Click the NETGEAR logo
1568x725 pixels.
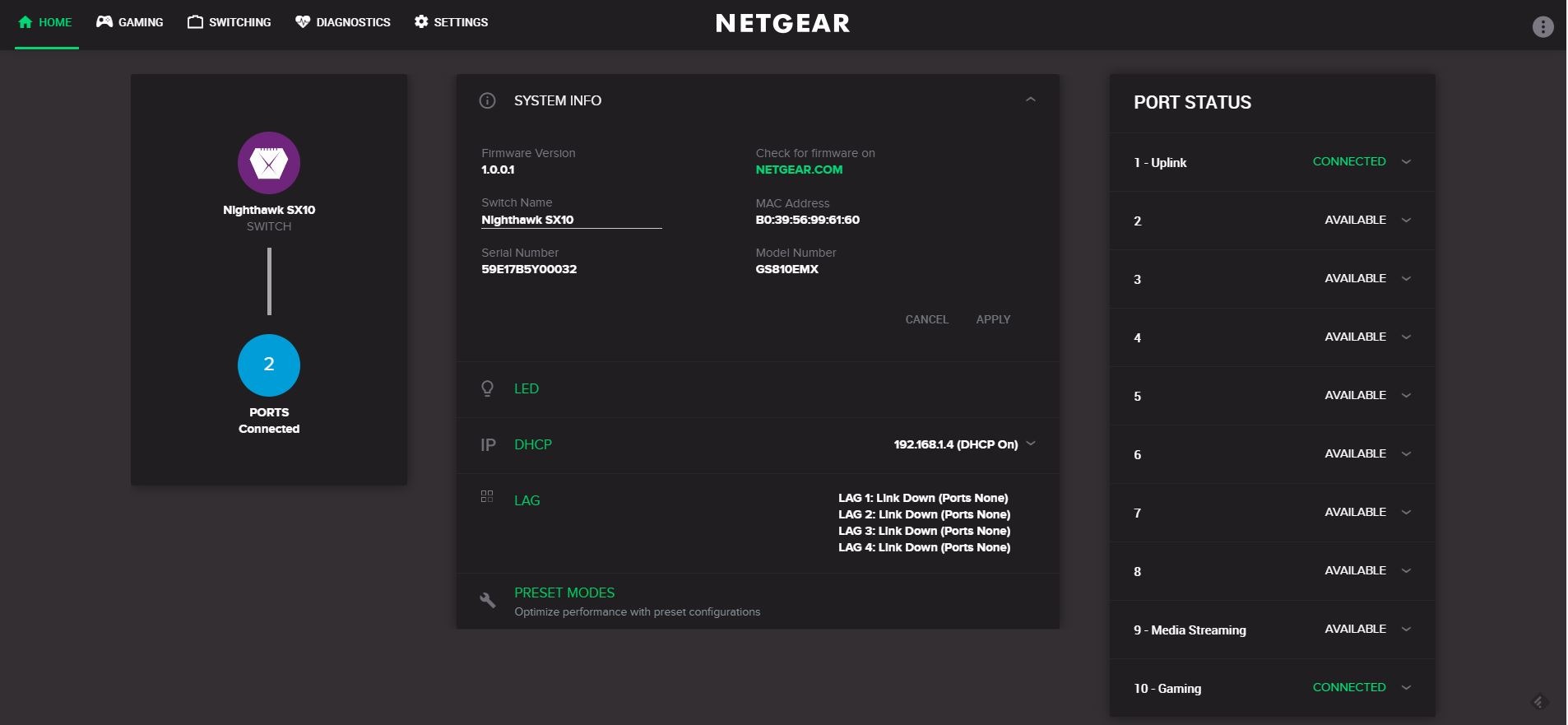(x=783, y=23)
